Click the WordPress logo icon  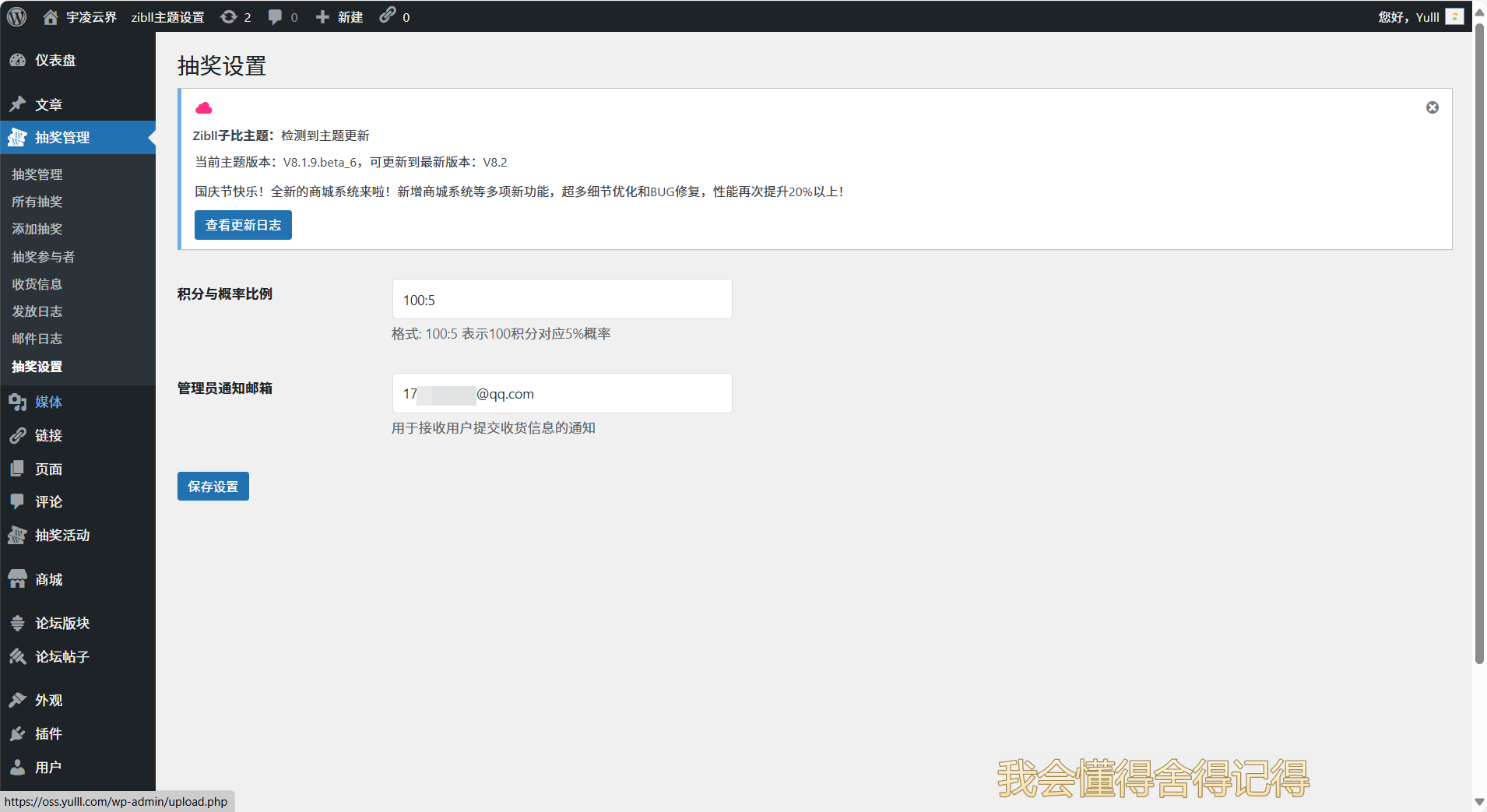17,16
